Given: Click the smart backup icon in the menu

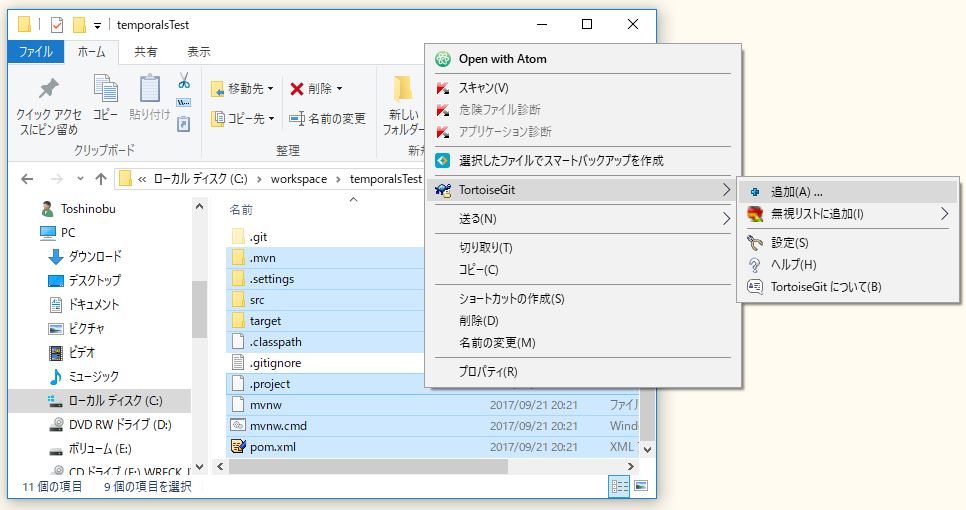Looking at the screenshot, I should [x=443, y=161].
